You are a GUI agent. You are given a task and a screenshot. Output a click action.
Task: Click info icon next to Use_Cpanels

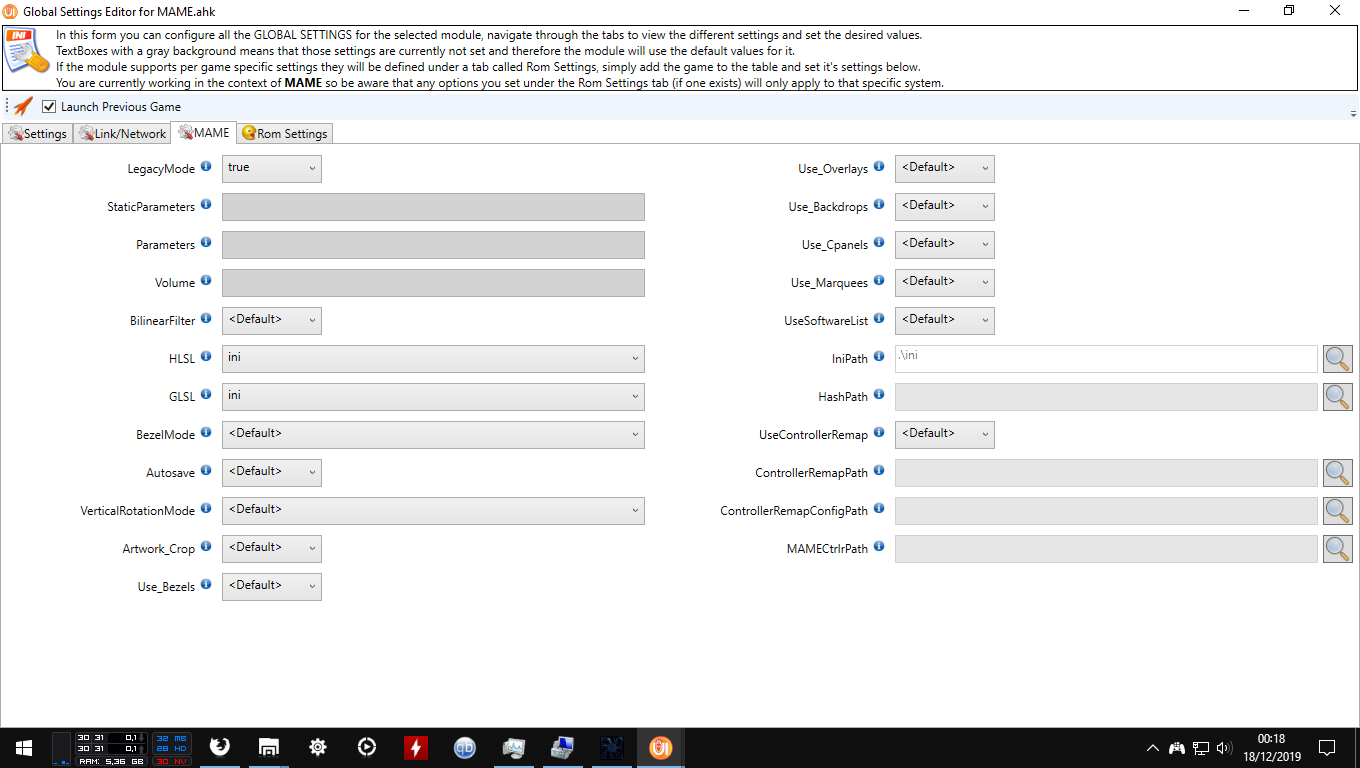tap(879, 243)
